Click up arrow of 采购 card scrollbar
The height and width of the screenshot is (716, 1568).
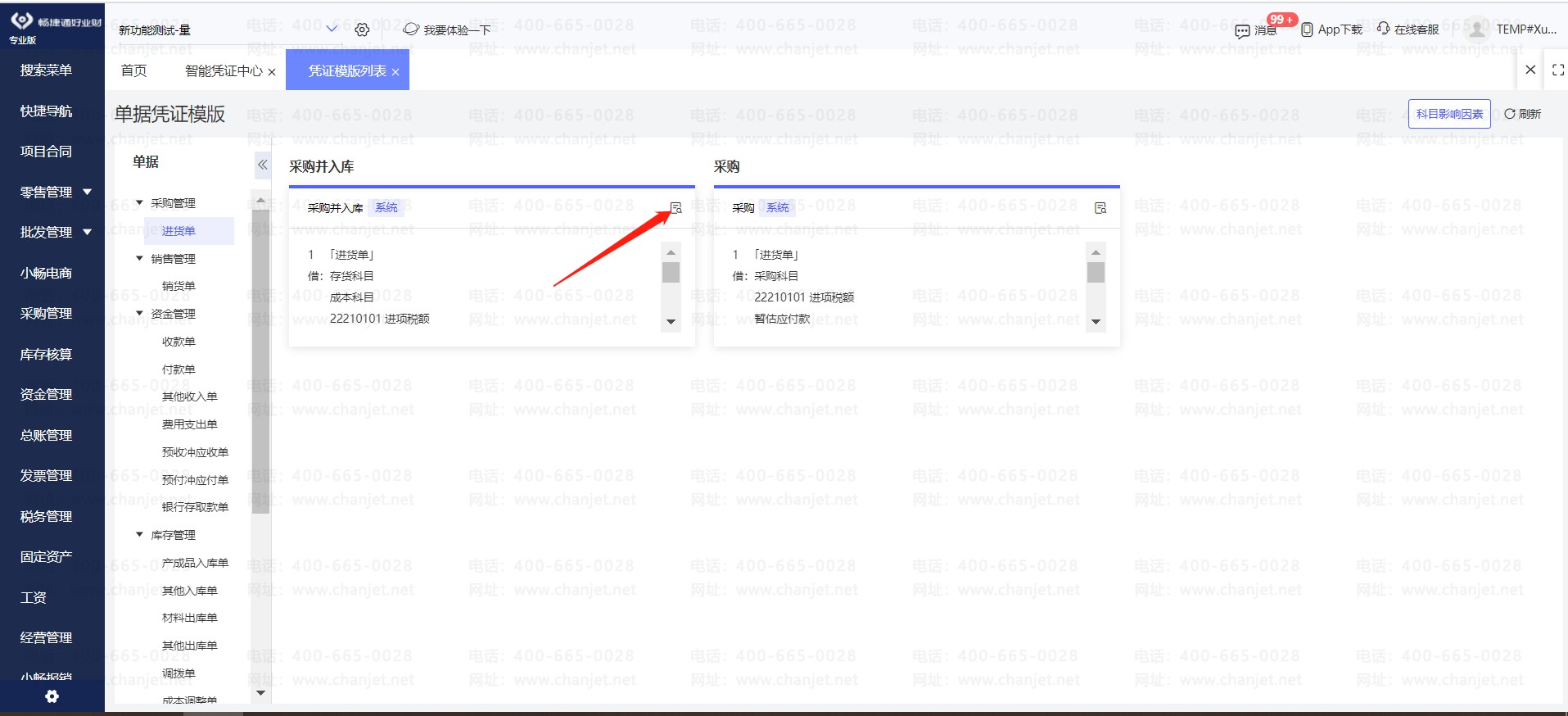1096,252
